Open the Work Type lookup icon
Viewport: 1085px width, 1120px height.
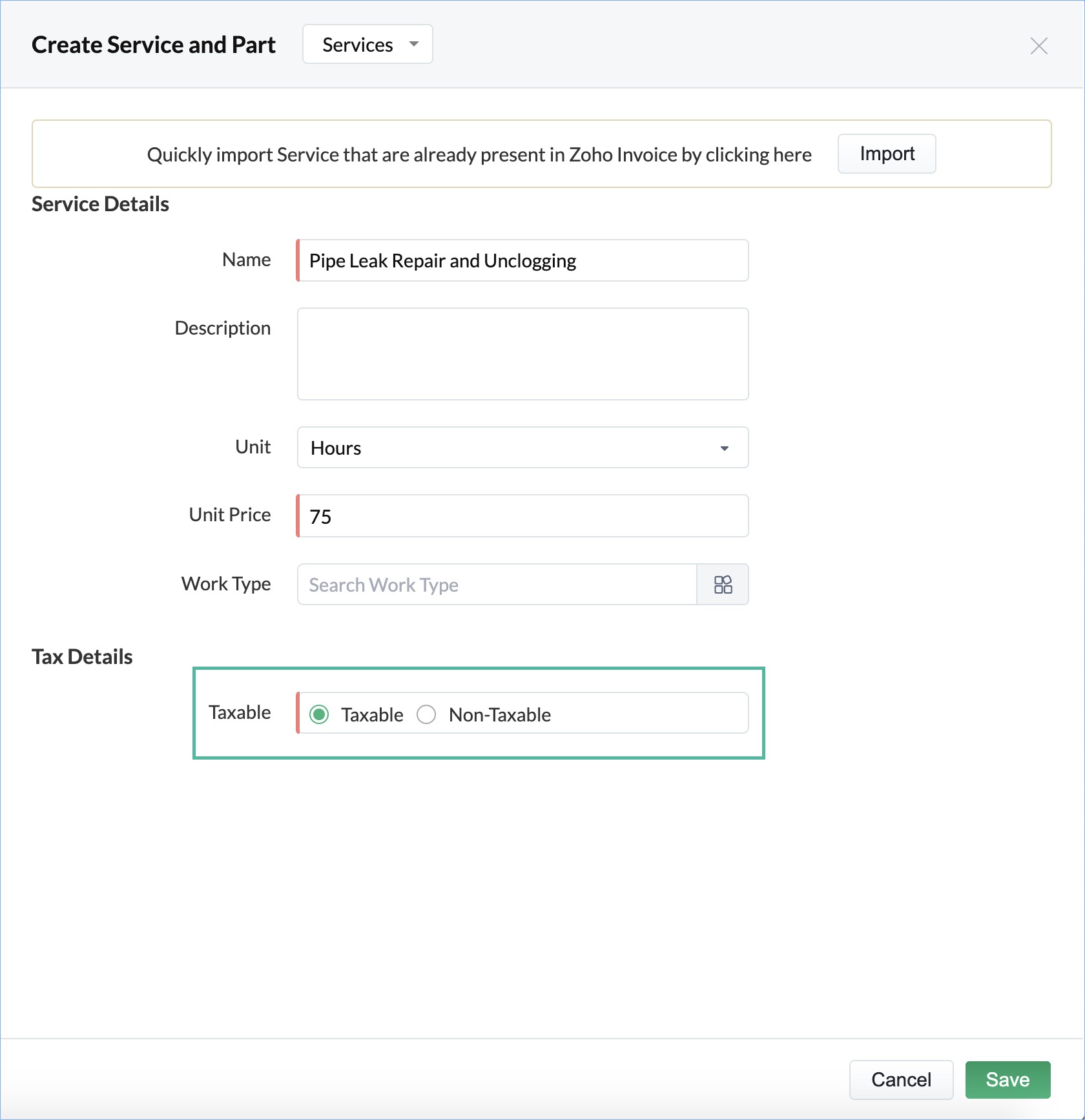click(723, 585)
